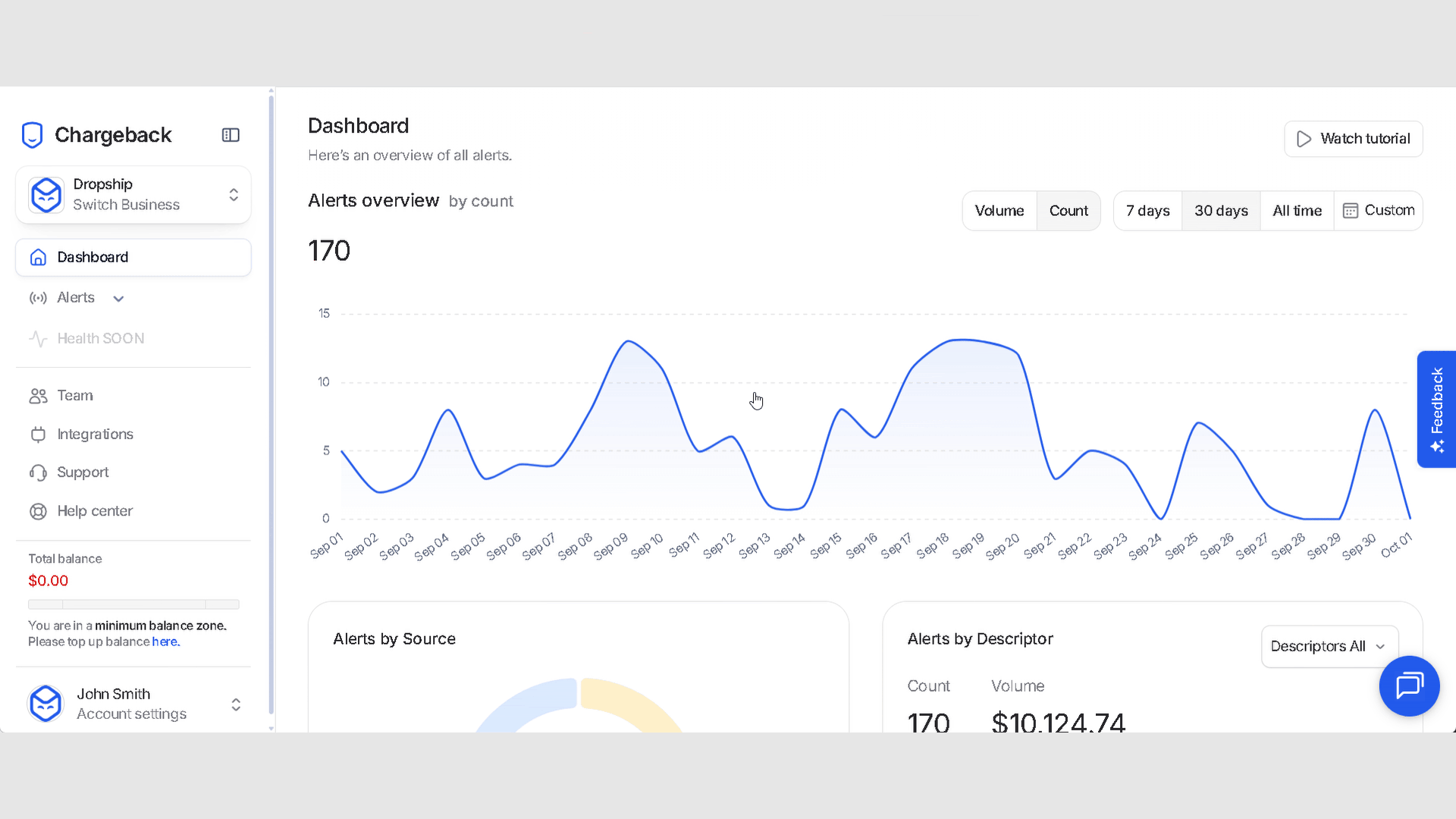Expand the Alerts submenu chevron
1456x819 pixels.
(118, 299)
